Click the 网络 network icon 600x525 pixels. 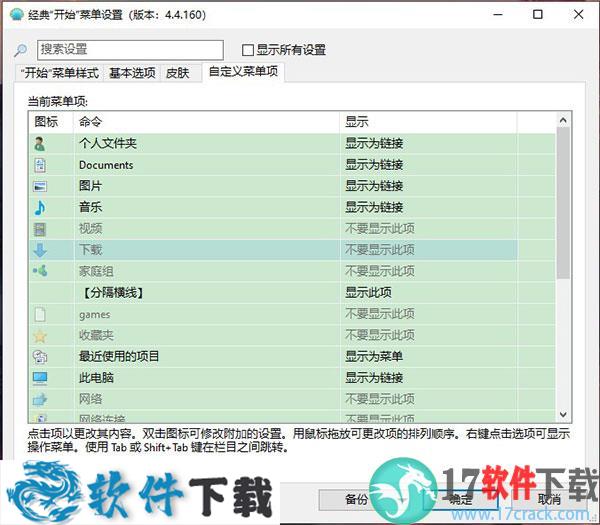pos(40,399)
